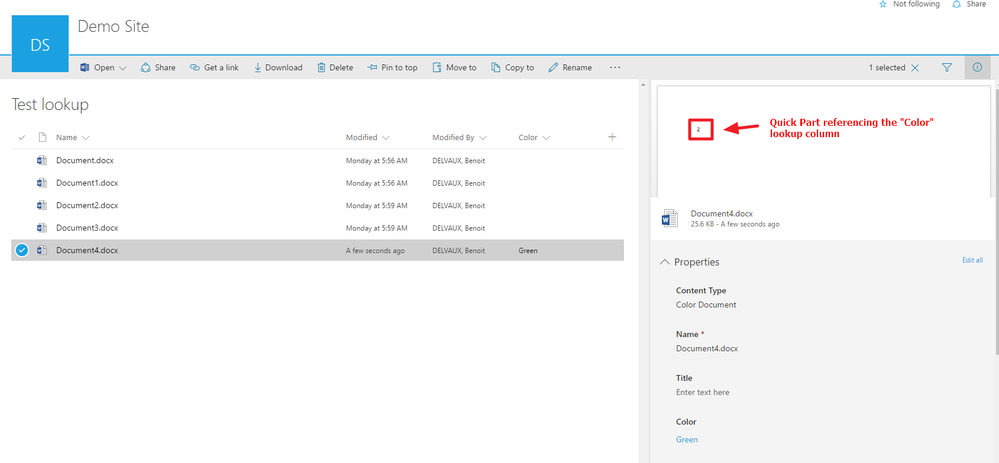Image resolution: width=999 pixels, height=463 pixels.
Task: Click the Word icon for Document.docx
Action: click(42, 160)
